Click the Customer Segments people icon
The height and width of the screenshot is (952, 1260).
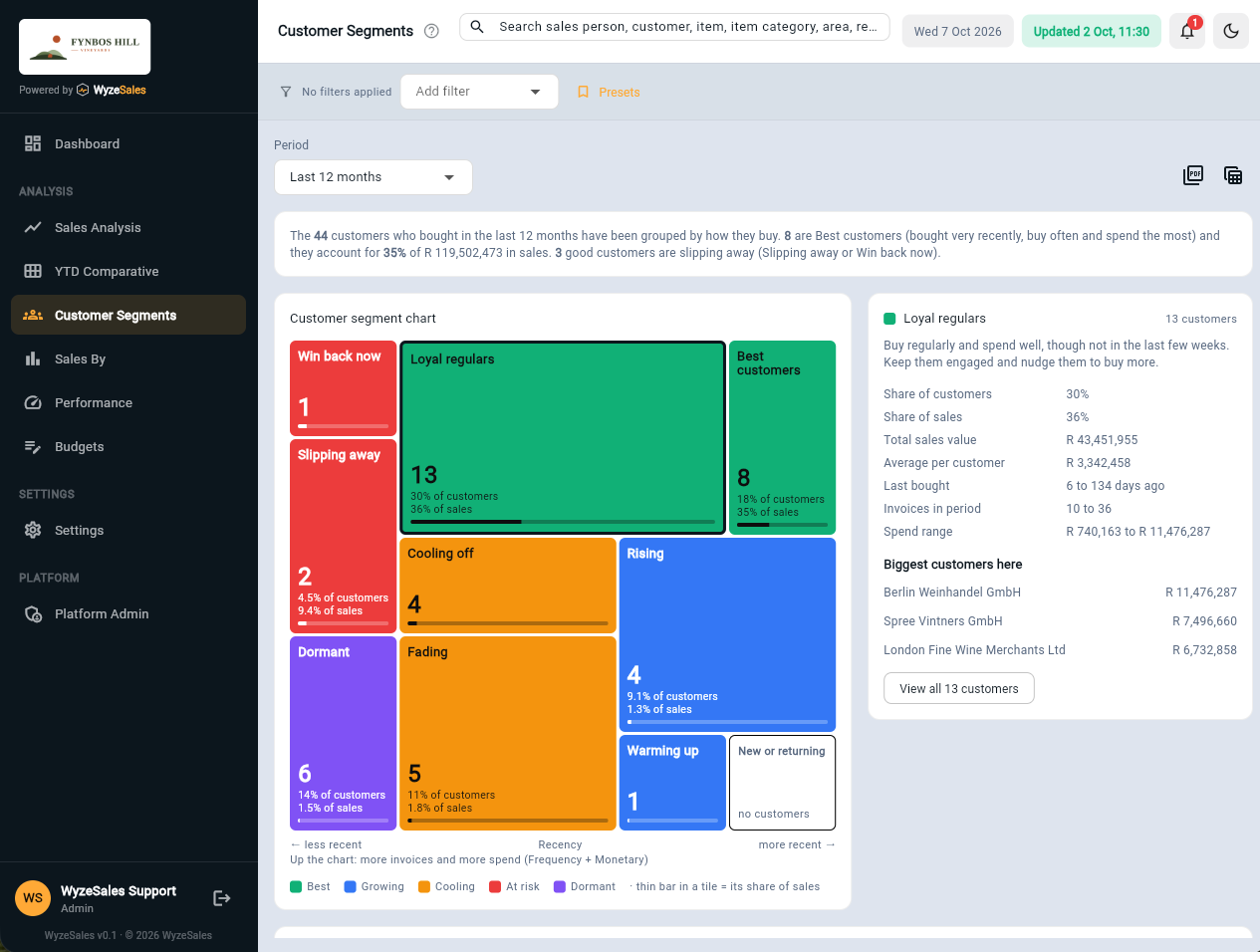click(x=33, y=315)
